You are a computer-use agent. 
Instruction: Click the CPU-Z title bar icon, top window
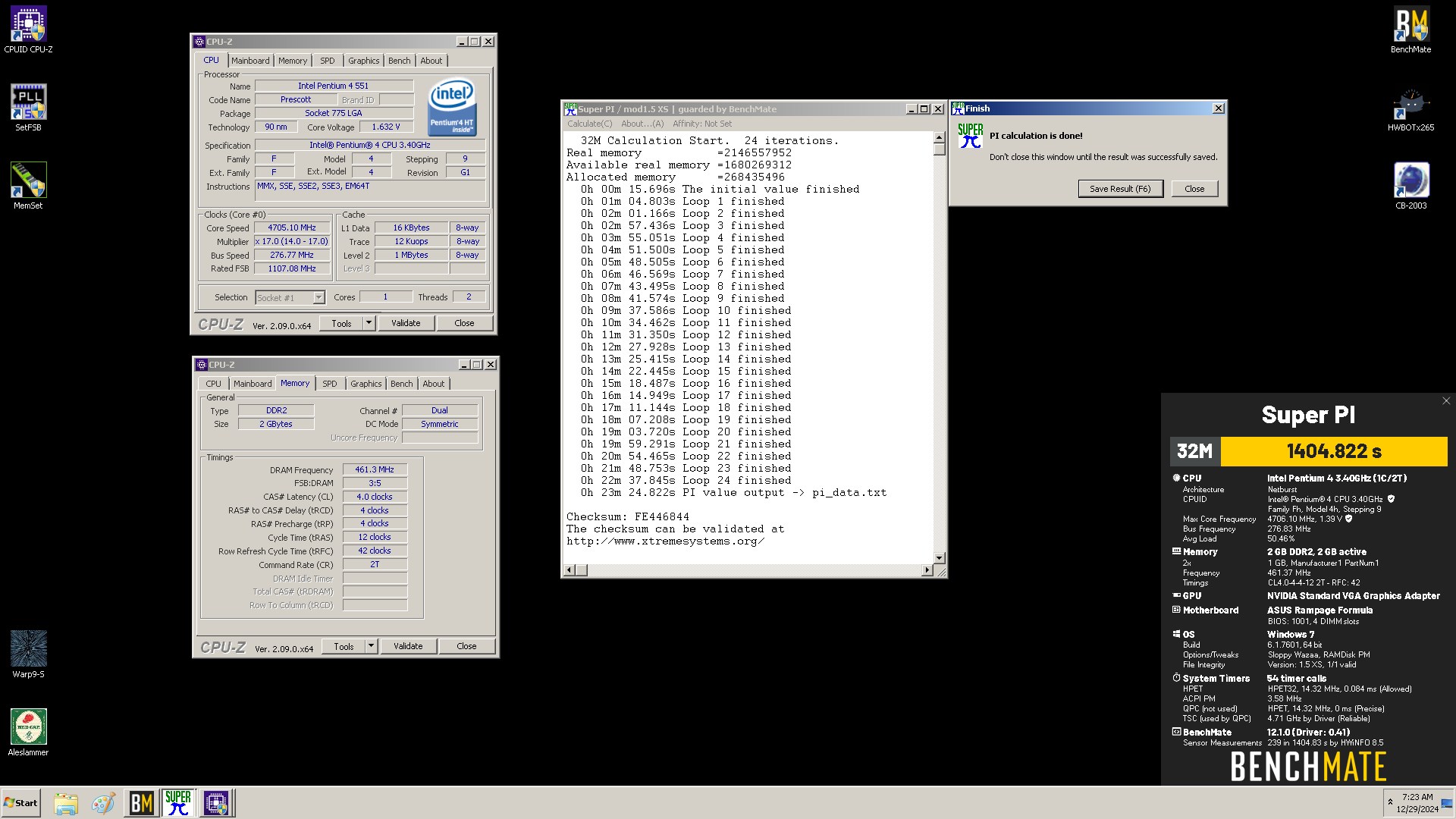[199, 42]
